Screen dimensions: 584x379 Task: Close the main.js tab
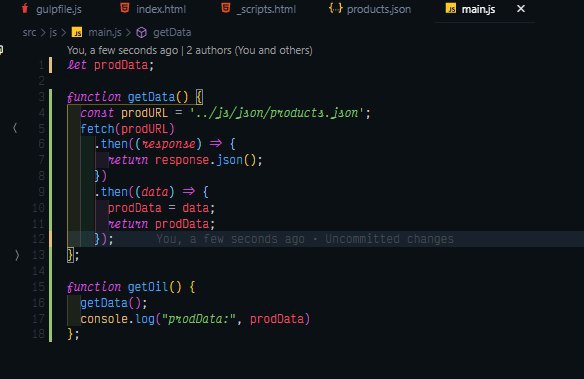(x=521, y=9)
